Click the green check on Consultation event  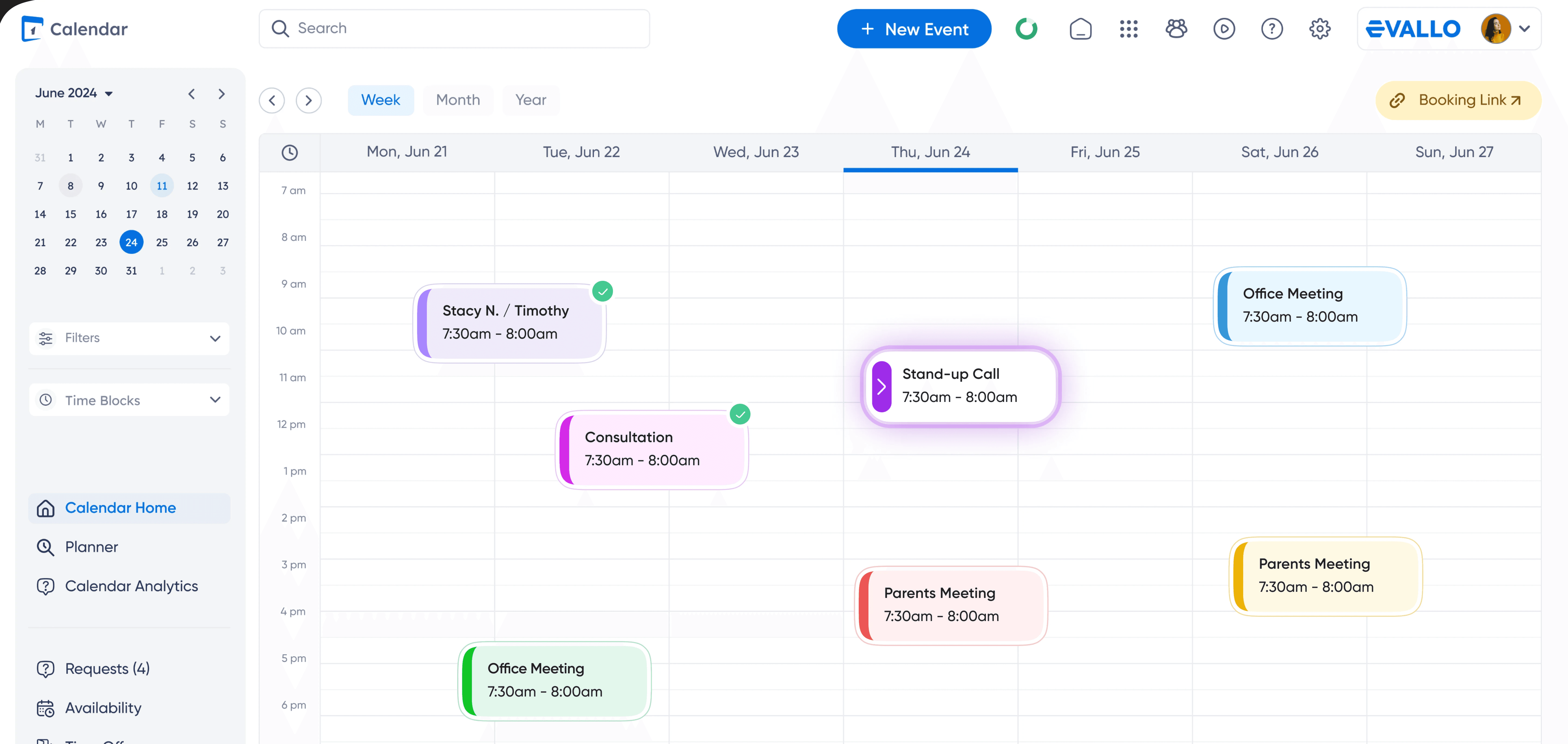(740, 415)
